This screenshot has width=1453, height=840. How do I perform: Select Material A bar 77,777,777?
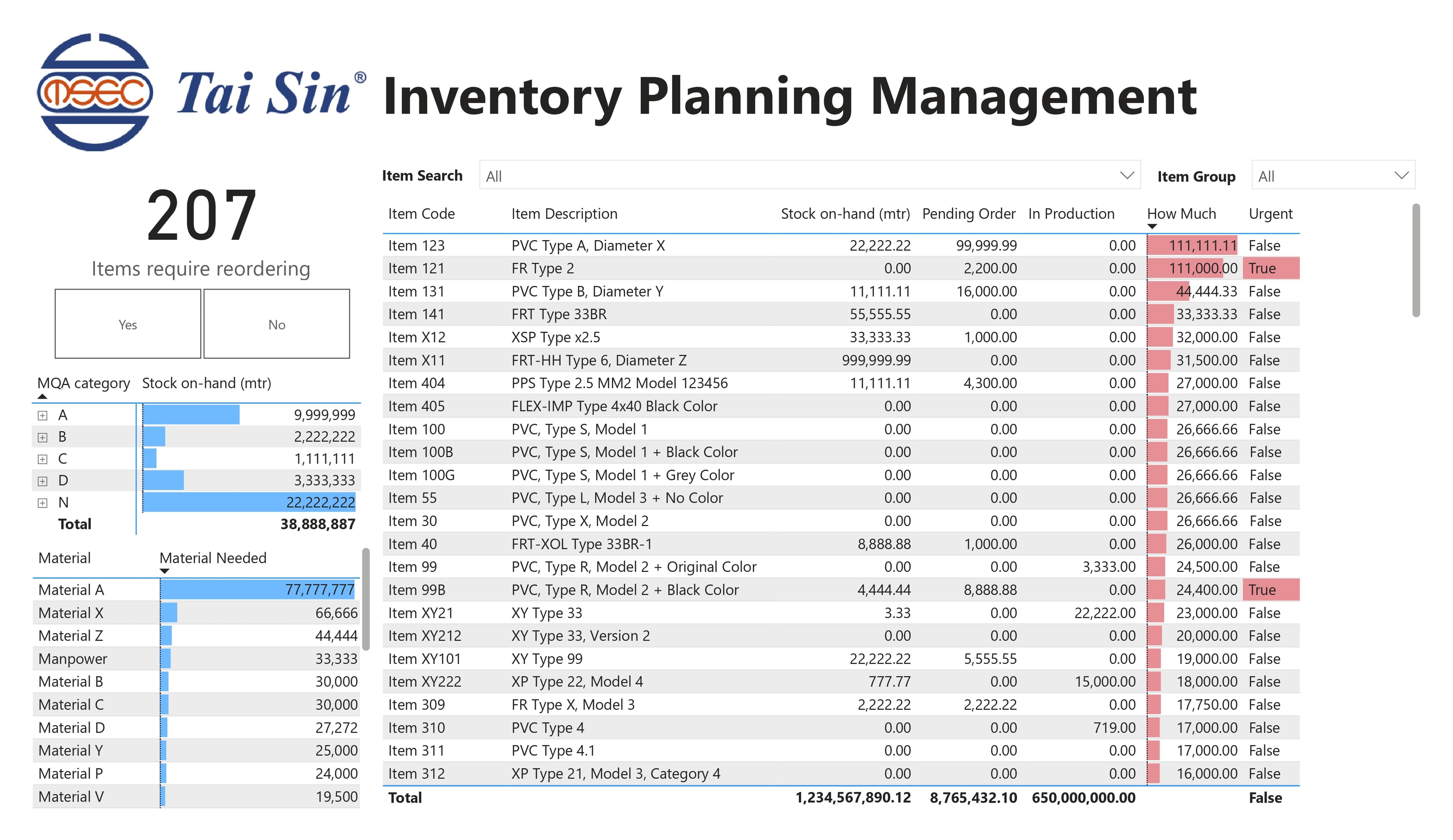tap(258, 590)
